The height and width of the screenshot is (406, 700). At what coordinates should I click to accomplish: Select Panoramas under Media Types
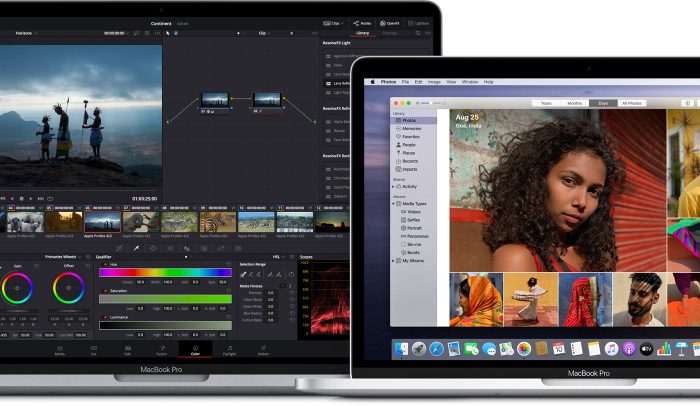click(415, 236)
